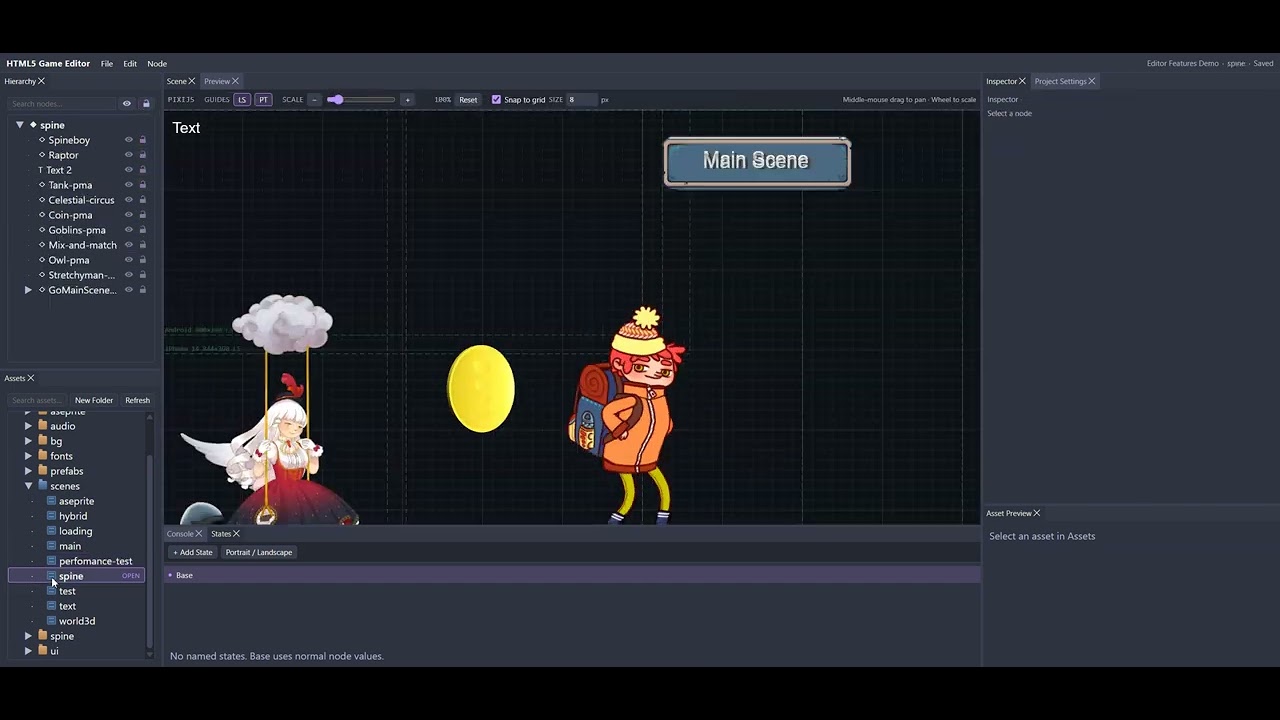Open the File menu
This screenshot has width=1280, height=720.
pyautogui.click(x=107, y=64)
